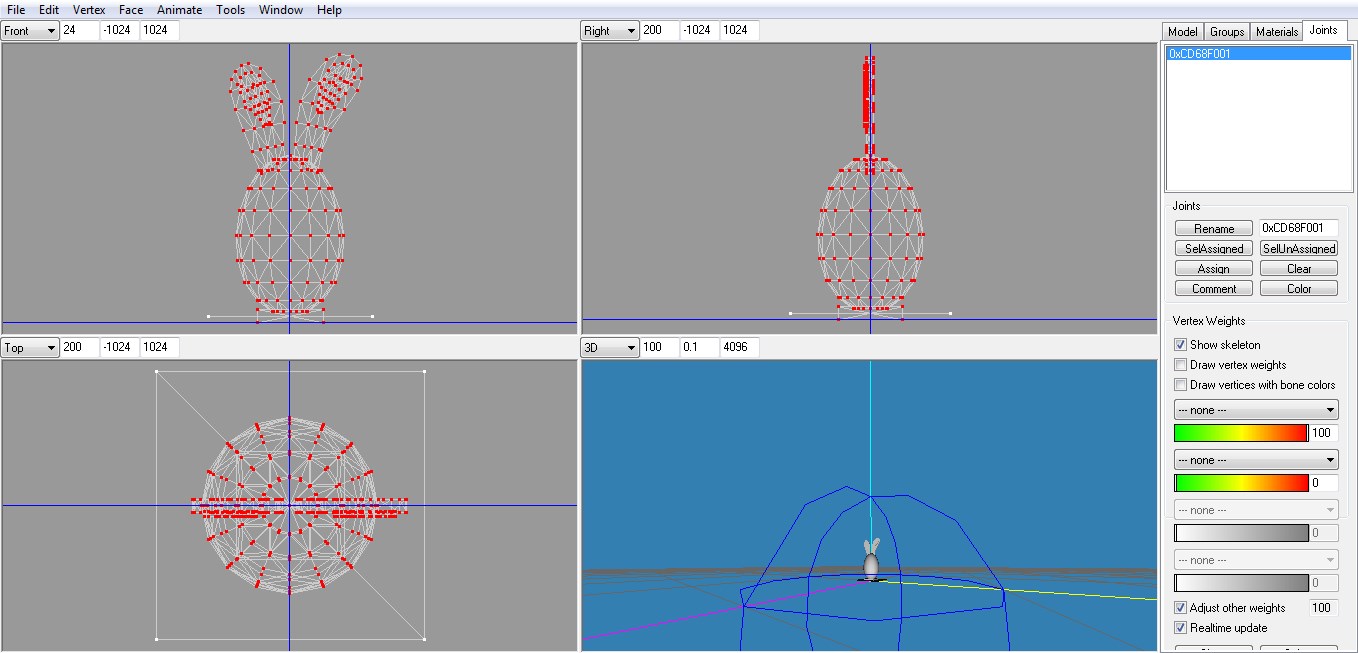Open the Help menu
1358x653 pixels.
(x=329, y=10)
